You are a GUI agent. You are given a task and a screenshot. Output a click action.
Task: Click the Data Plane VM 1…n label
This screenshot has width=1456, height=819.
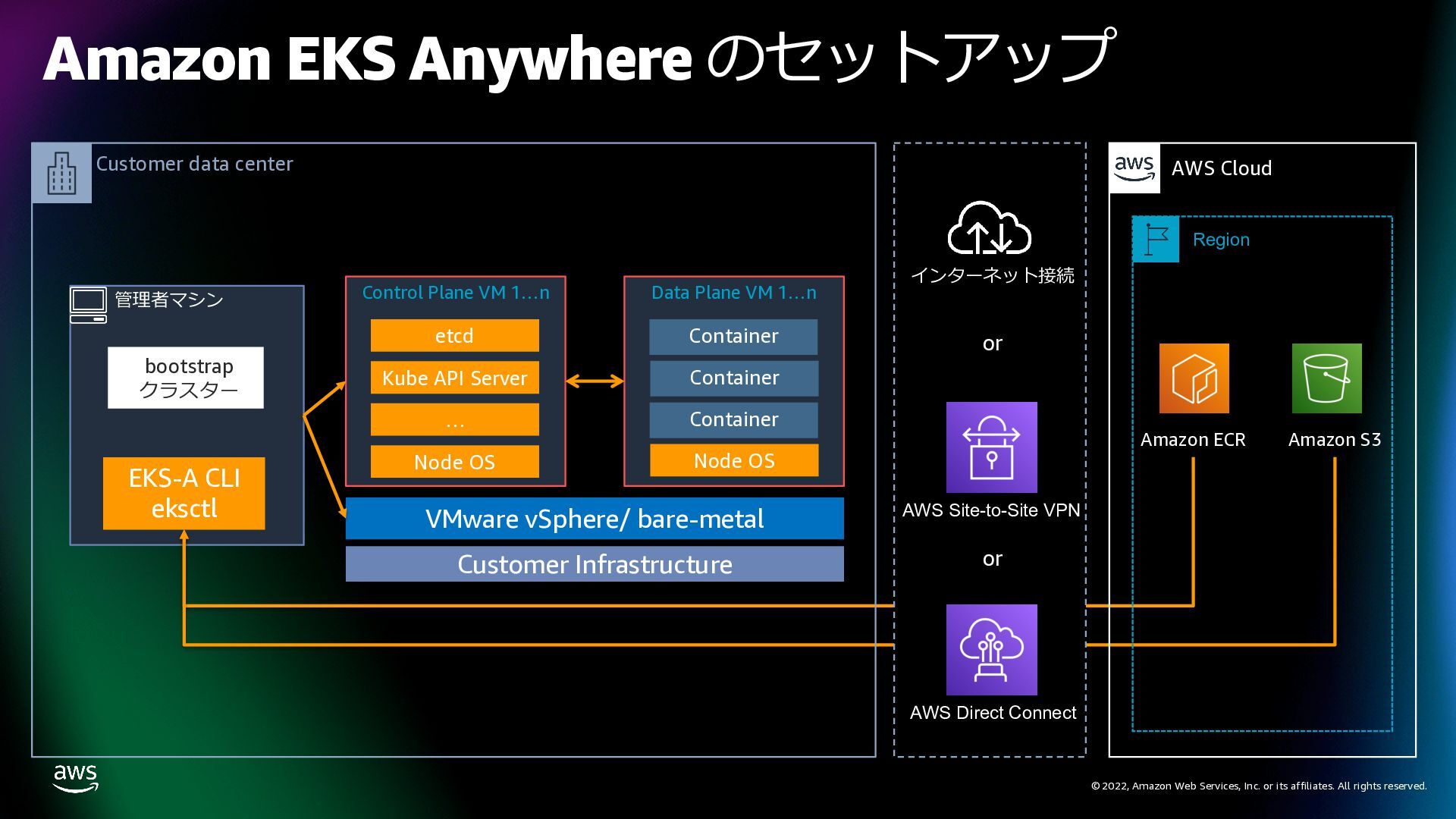point(734,293)
